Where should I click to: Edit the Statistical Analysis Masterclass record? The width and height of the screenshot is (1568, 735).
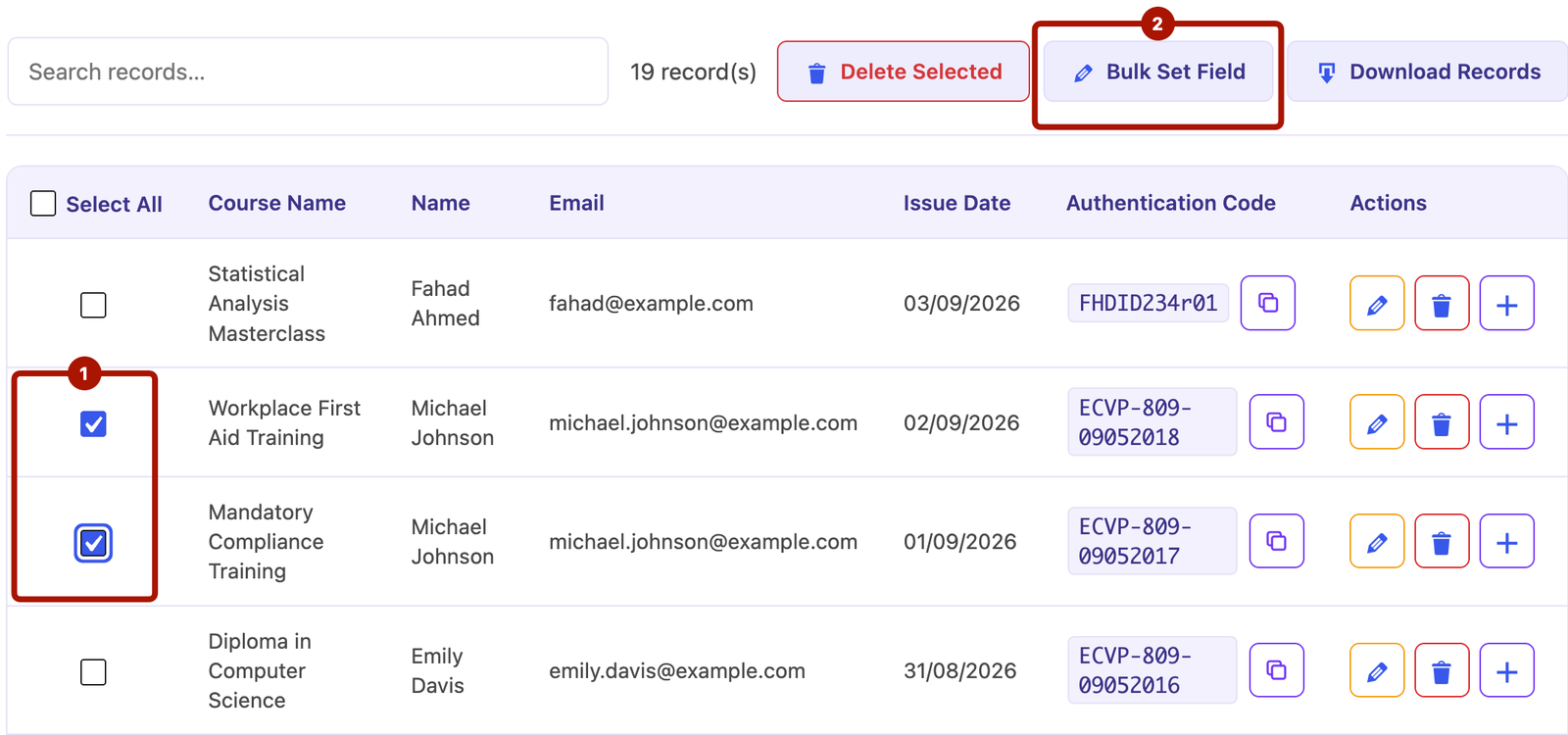(x=1377, y=304)
